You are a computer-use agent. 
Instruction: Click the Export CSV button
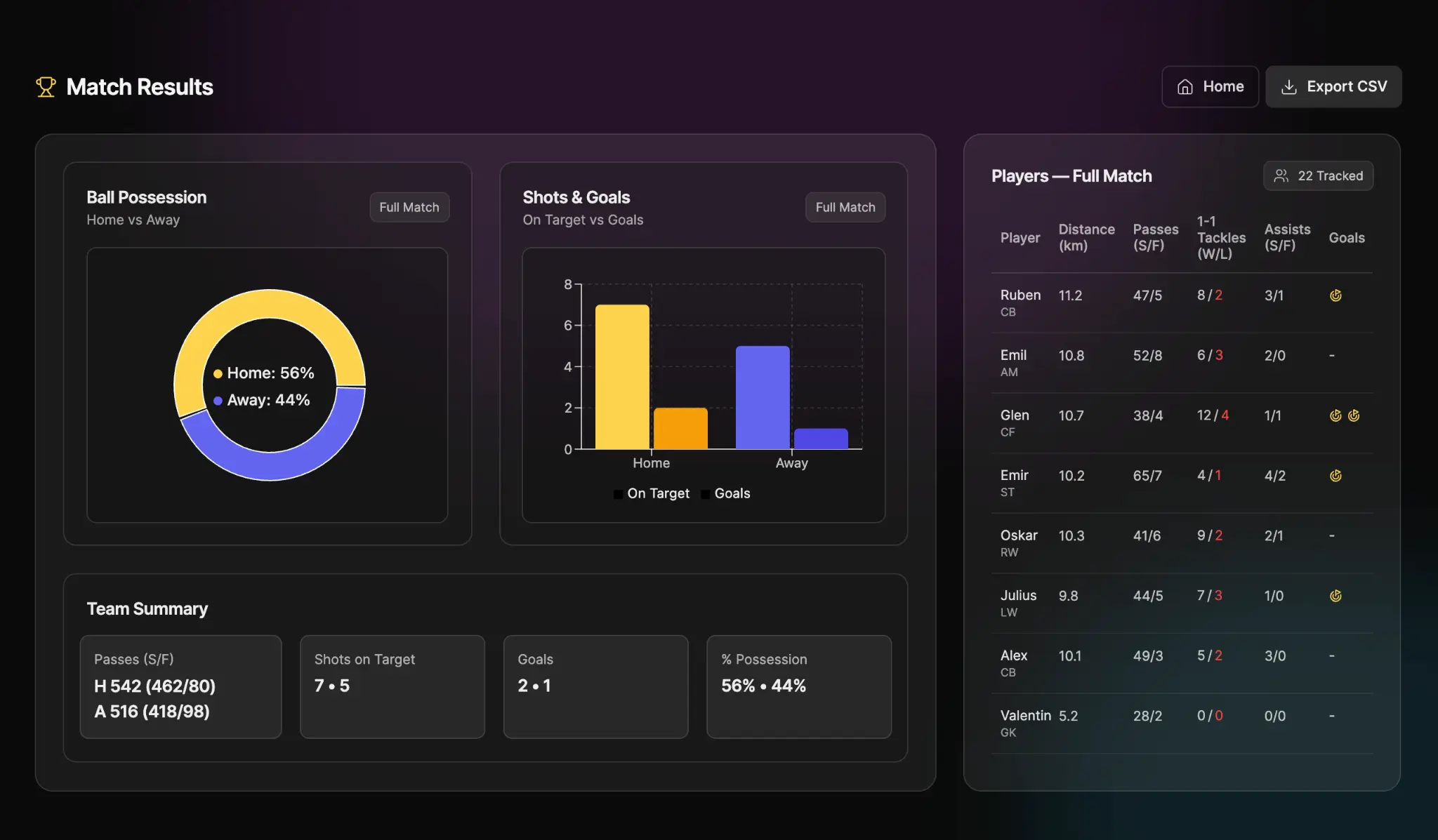(x=1333, y=86)
